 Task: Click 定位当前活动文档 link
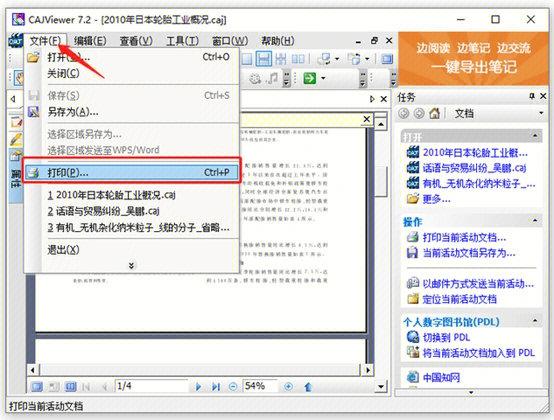click(x=460, y=300)
